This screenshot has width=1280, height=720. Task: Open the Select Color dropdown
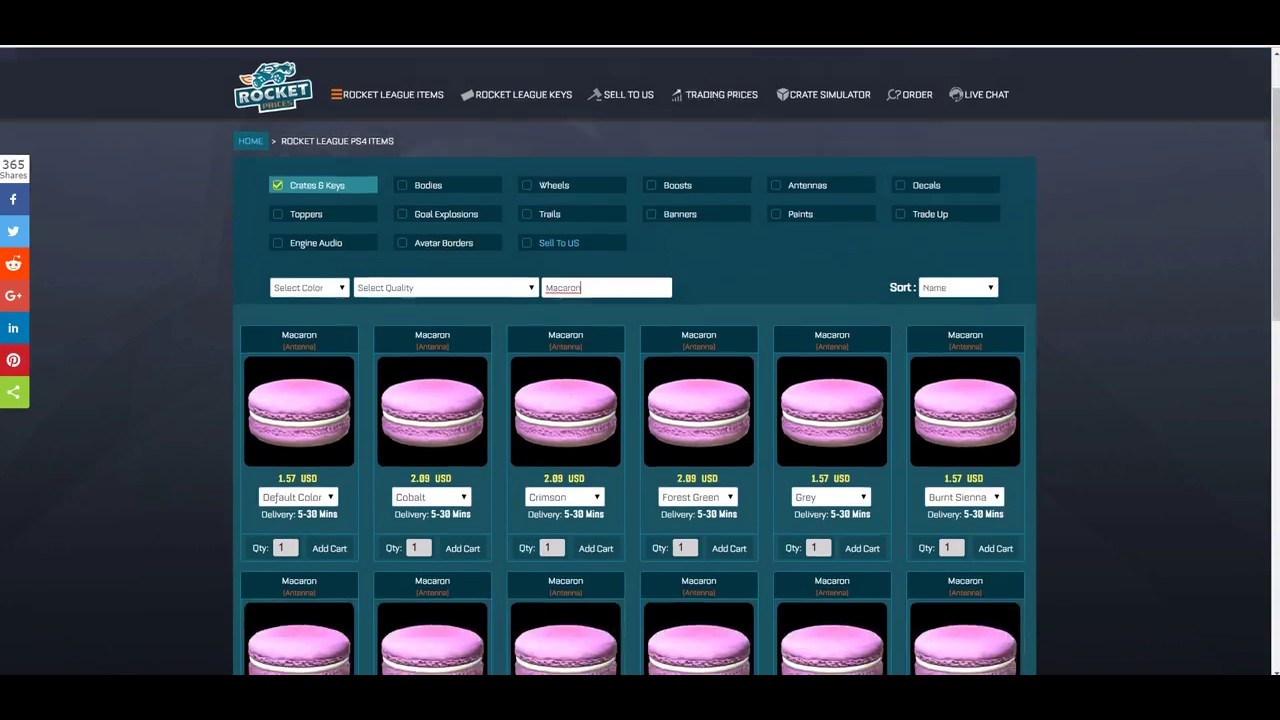[309, 288]
